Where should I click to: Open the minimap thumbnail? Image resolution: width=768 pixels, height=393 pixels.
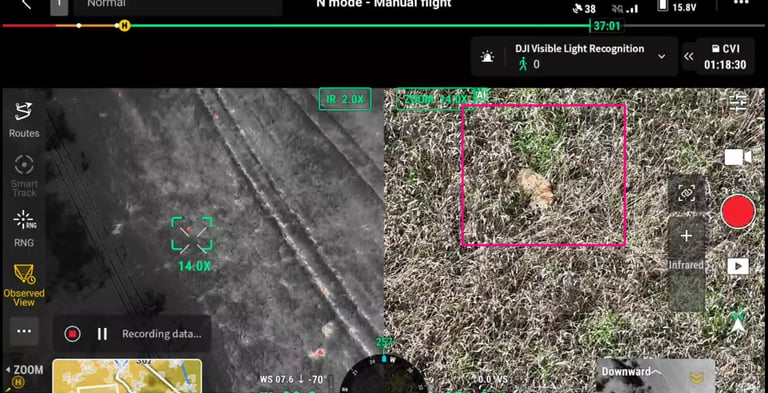point(127,376)
